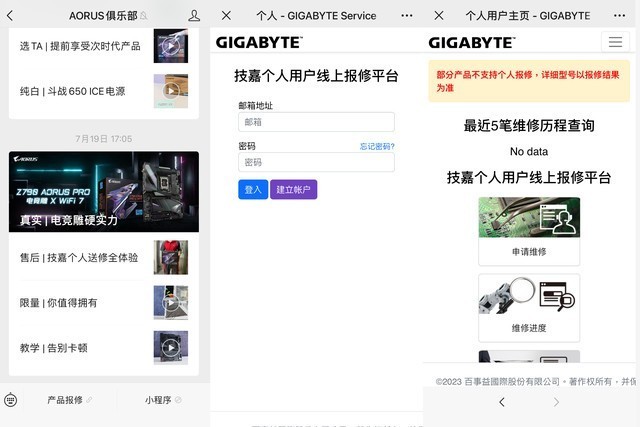Go forward in the user homepage browser

coord(556,402)
